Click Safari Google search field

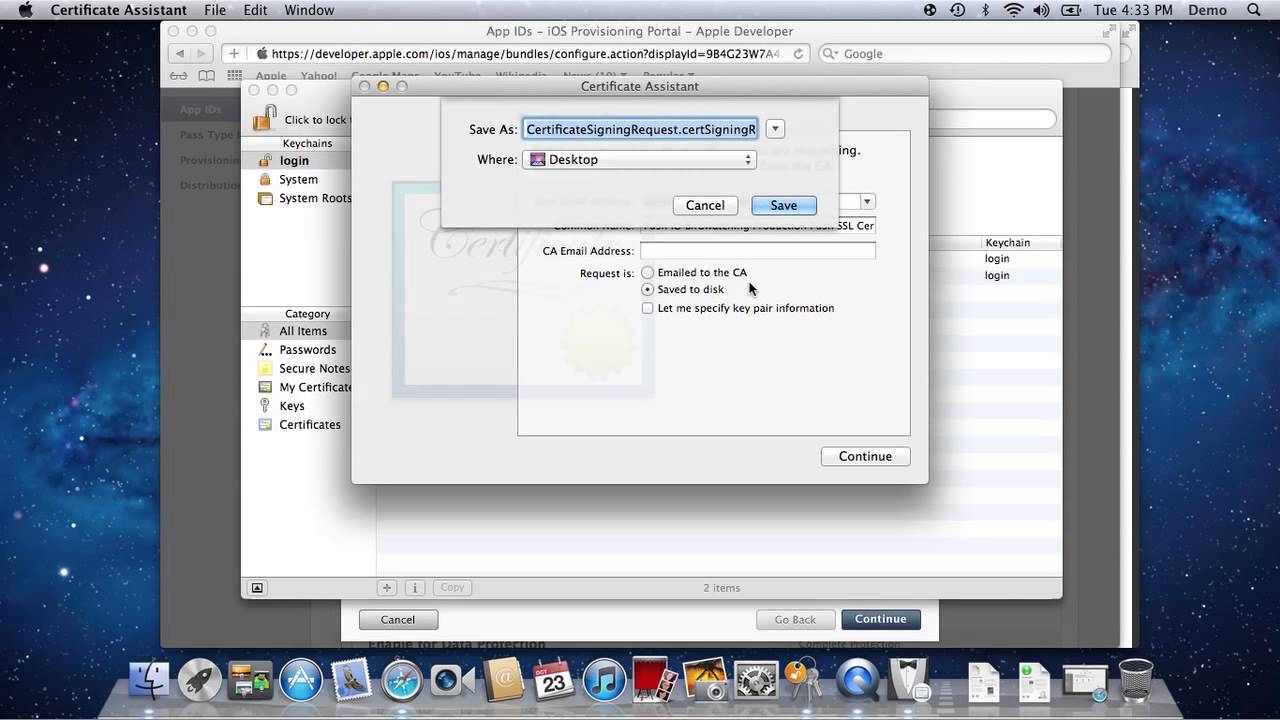coord(964,54)
